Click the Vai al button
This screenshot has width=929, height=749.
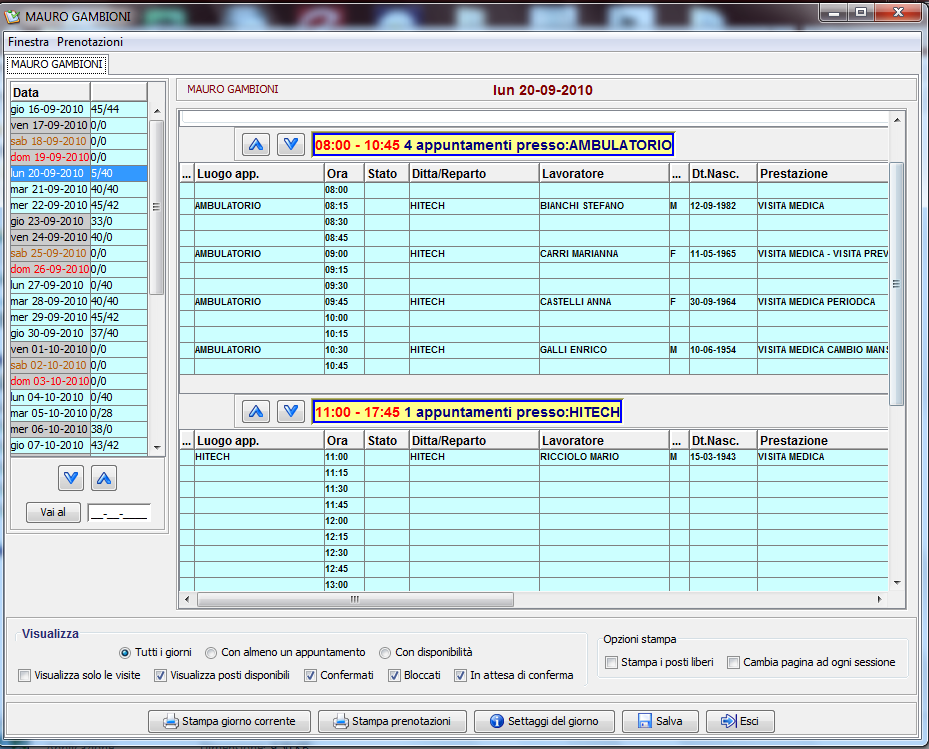53,512
